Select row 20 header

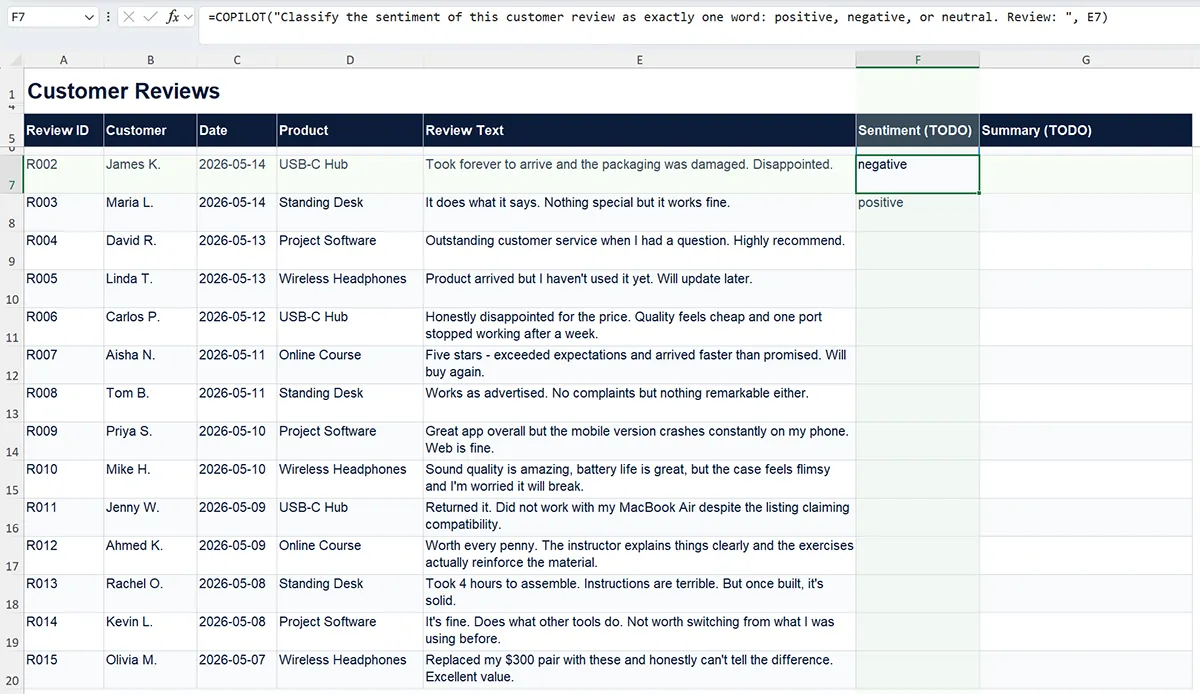[x=11, y=671]
